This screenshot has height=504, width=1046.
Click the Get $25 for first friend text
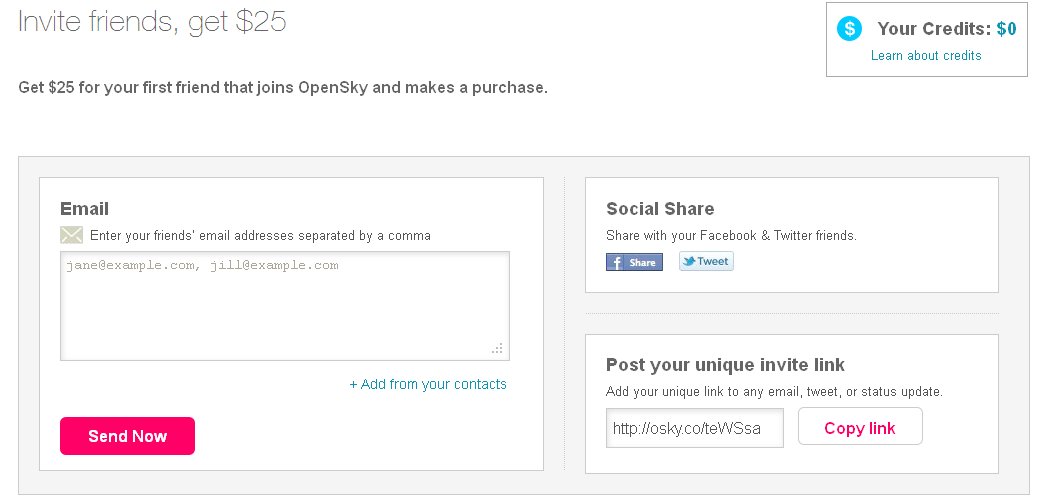283,87
